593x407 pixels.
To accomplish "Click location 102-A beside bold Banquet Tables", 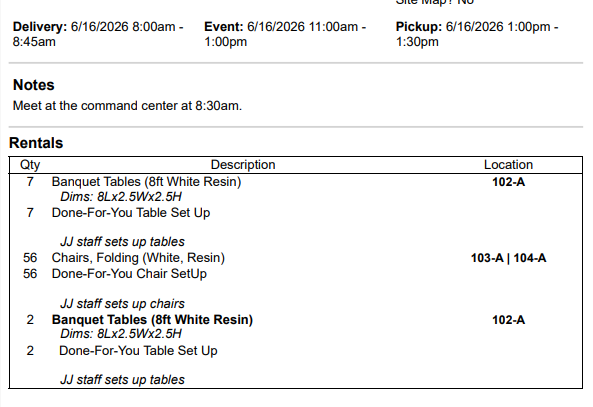I will (508, 320).
